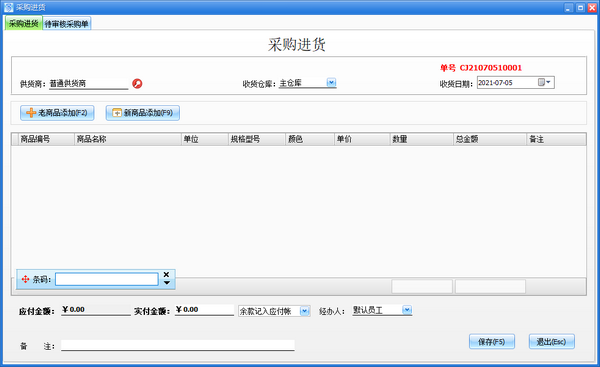Image resolution: width=600 pixels, height=367 pixels.
Task: Switch to the 待审核采购单 tab
Action: (67, 24)
